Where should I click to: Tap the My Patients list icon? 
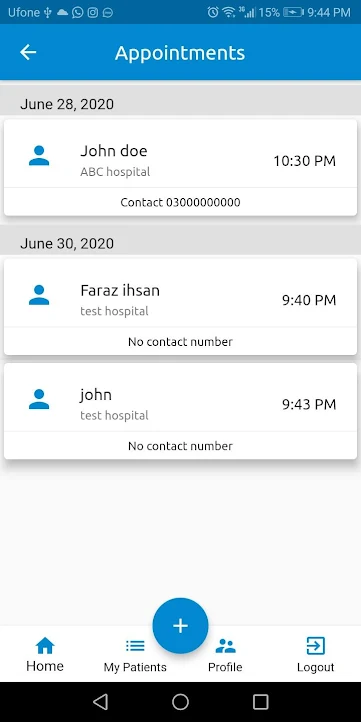coord(135,646)
